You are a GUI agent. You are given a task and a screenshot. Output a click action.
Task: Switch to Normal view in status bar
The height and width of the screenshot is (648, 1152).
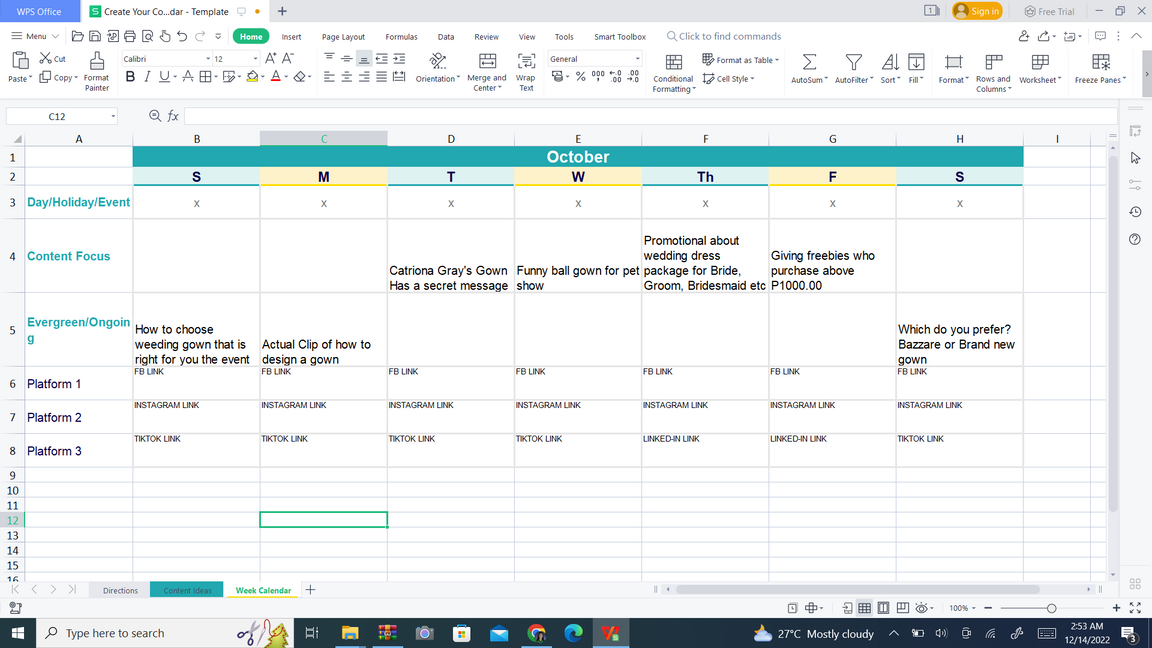(x=865, y=608)
